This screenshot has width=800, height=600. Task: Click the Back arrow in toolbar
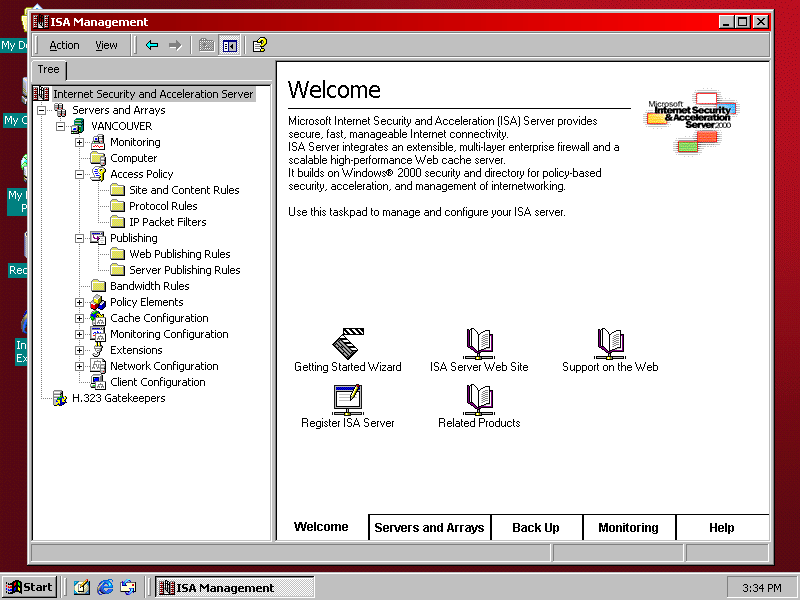[x=152, y=45]
